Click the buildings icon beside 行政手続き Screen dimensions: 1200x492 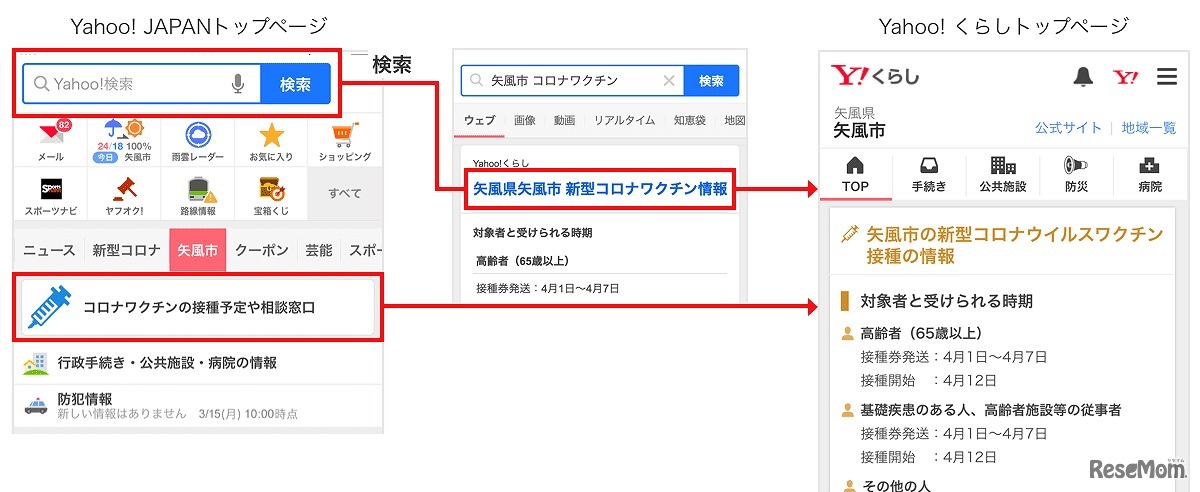click(x=36, y=363)
